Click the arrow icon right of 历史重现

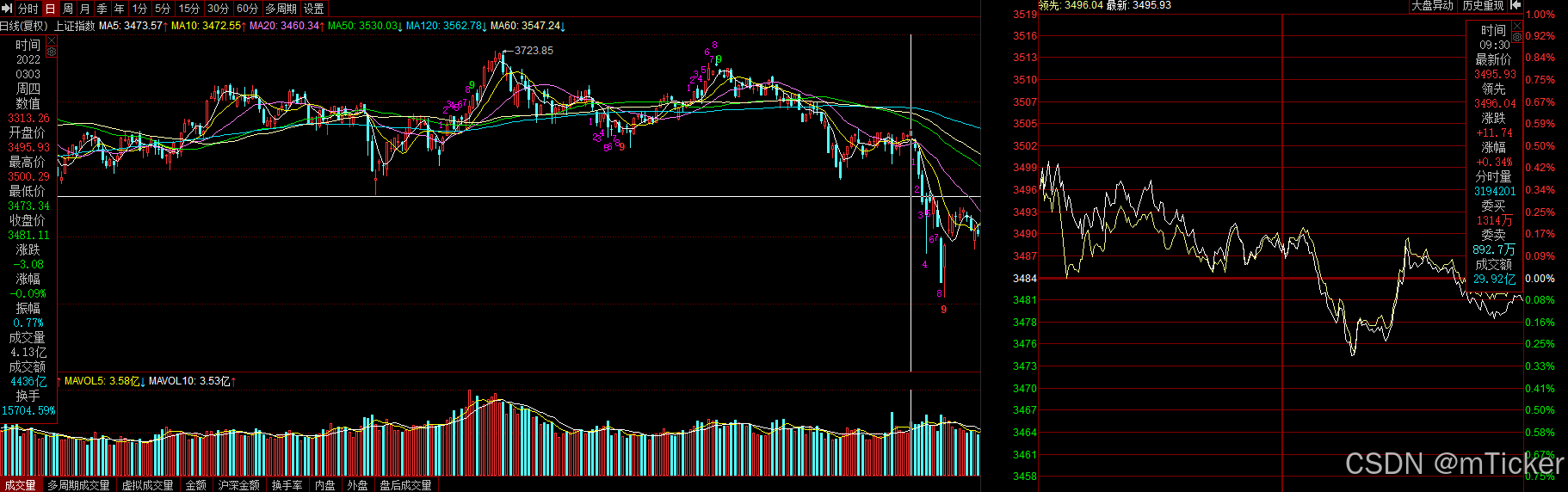click(x=1516, y=5)
